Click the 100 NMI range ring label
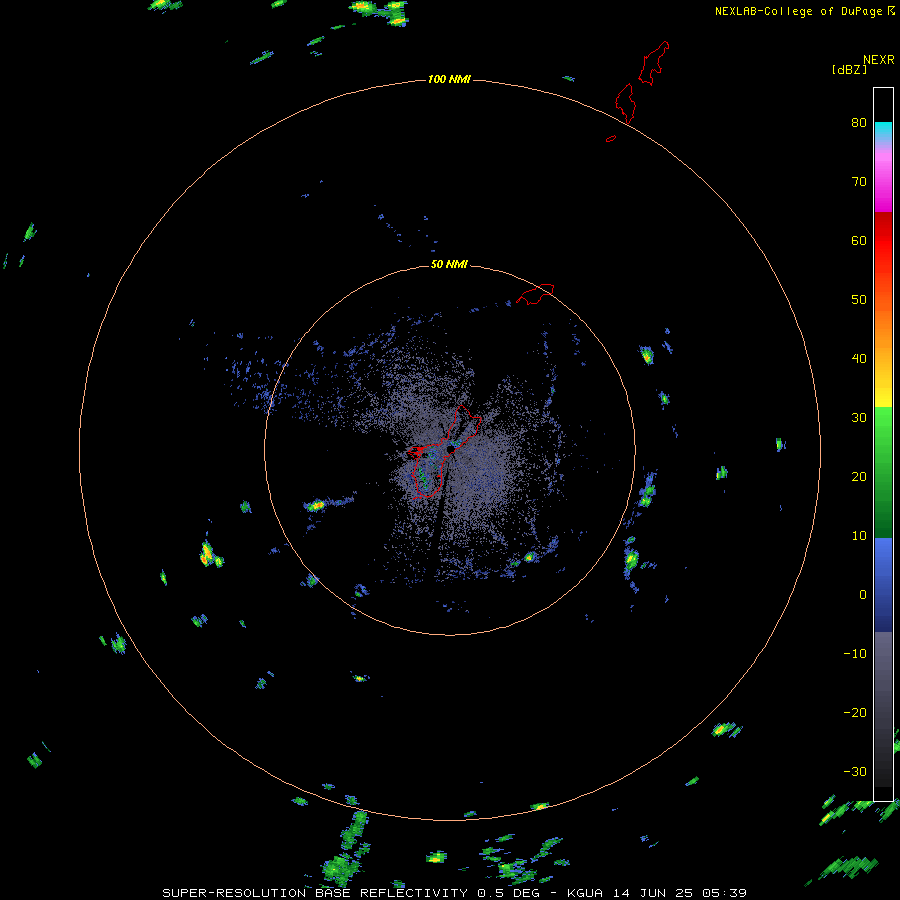Image resolution: width=900 pixels, height=900 pixels. pos(449,79)
